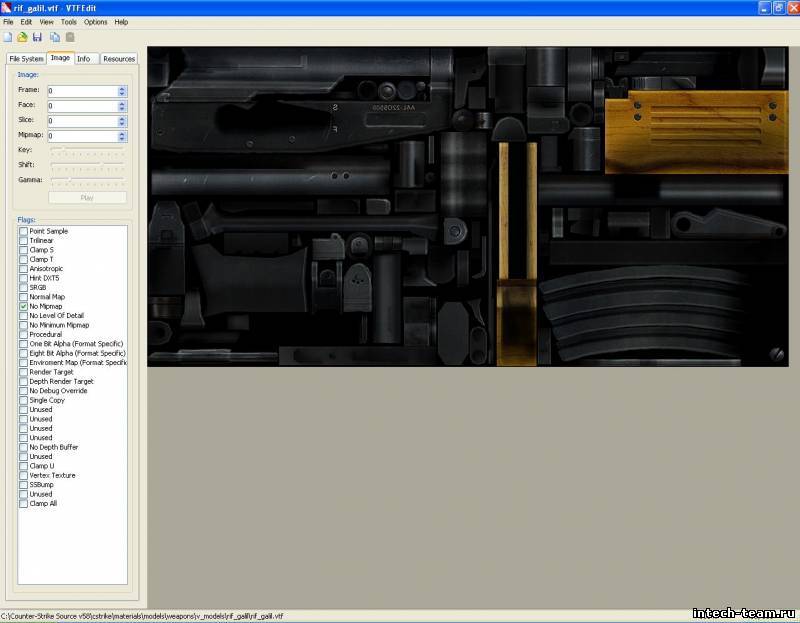Enable Eight Bit Alpha flag
Screen dimensions: 800x623
(x=23, y=353)
